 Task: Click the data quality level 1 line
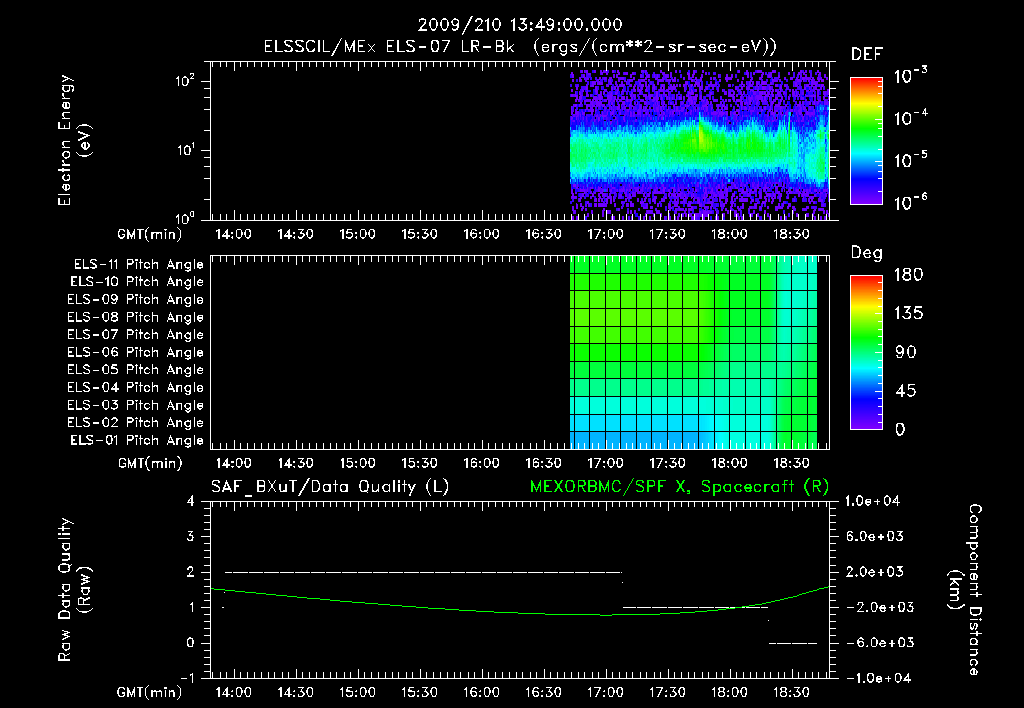click(x=696, y=607)
